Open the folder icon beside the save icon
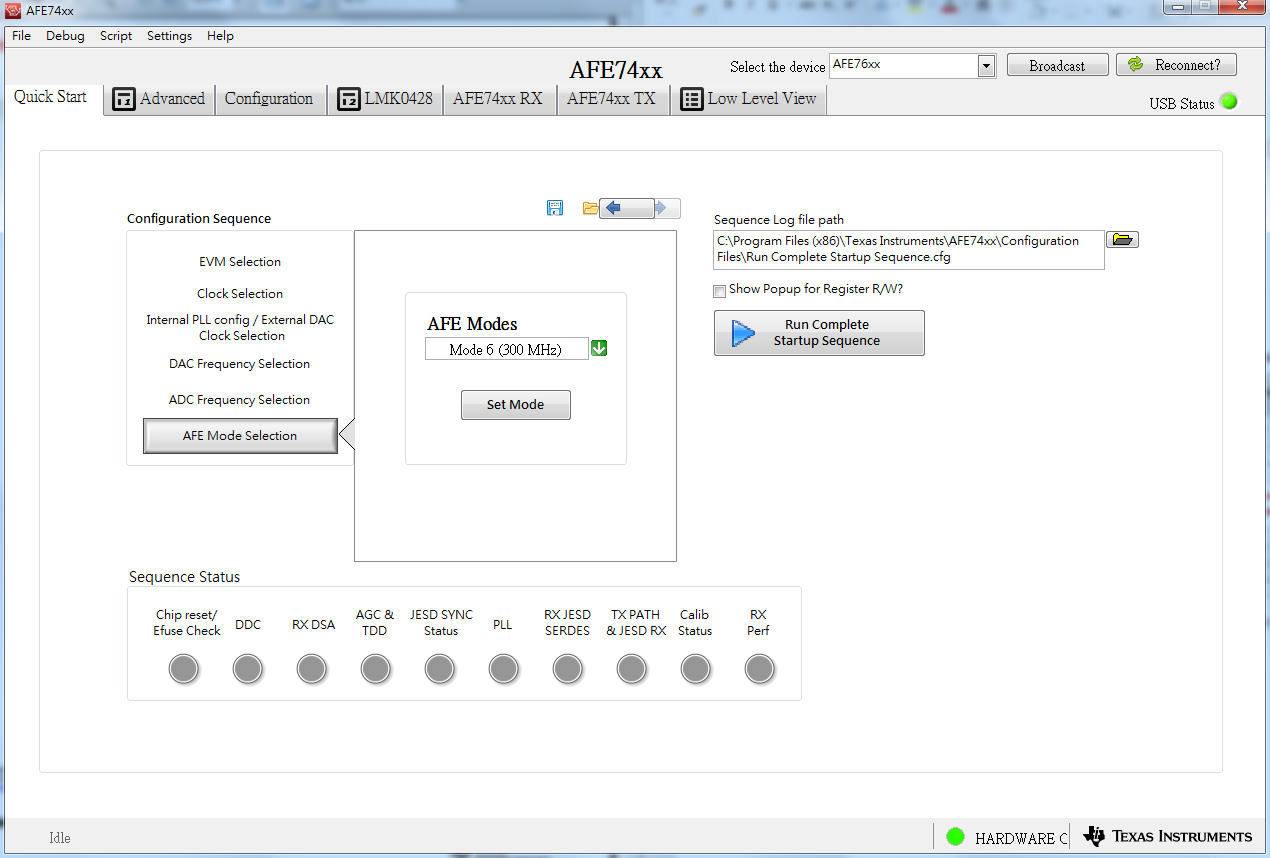Screen dimensions: 1270x858 pos(590,208)
